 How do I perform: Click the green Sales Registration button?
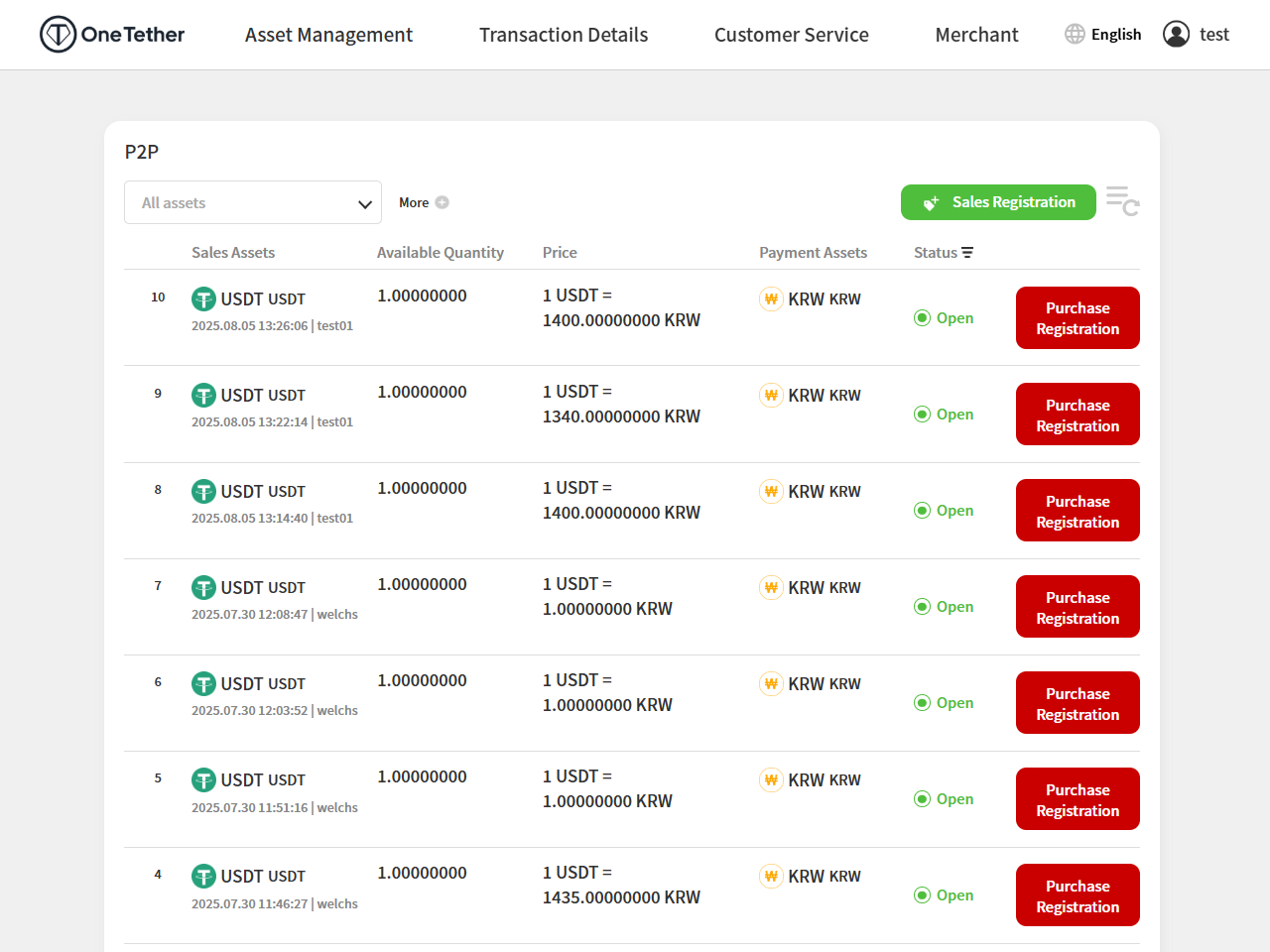click(x=998, y=202)
